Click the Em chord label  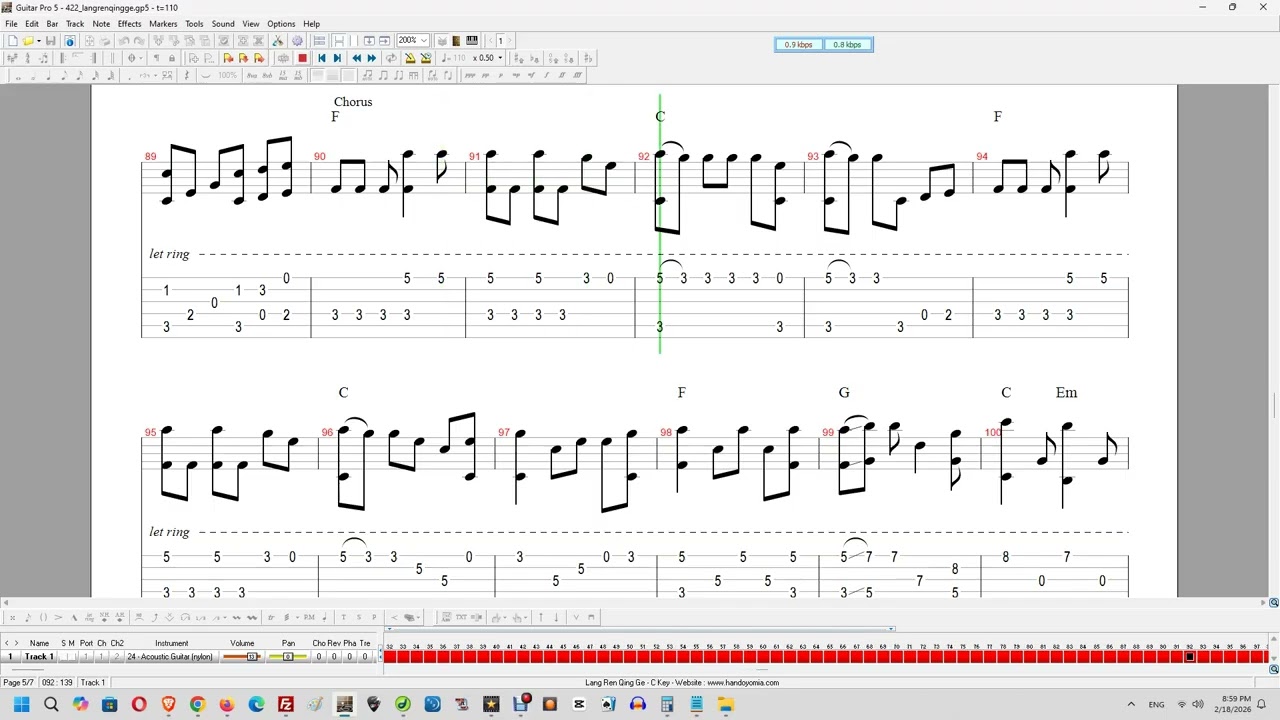tap(1066, 393)
